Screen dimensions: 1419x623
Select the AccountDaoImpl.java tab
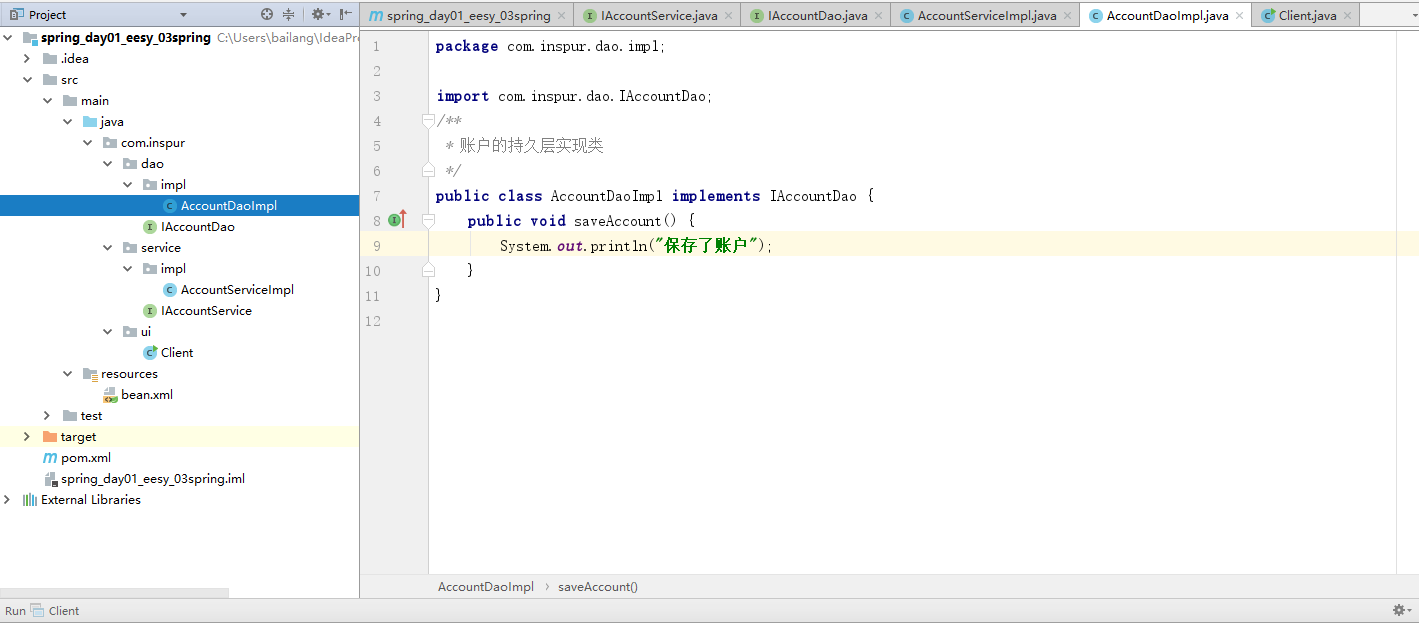click(x=1167, y=16)
